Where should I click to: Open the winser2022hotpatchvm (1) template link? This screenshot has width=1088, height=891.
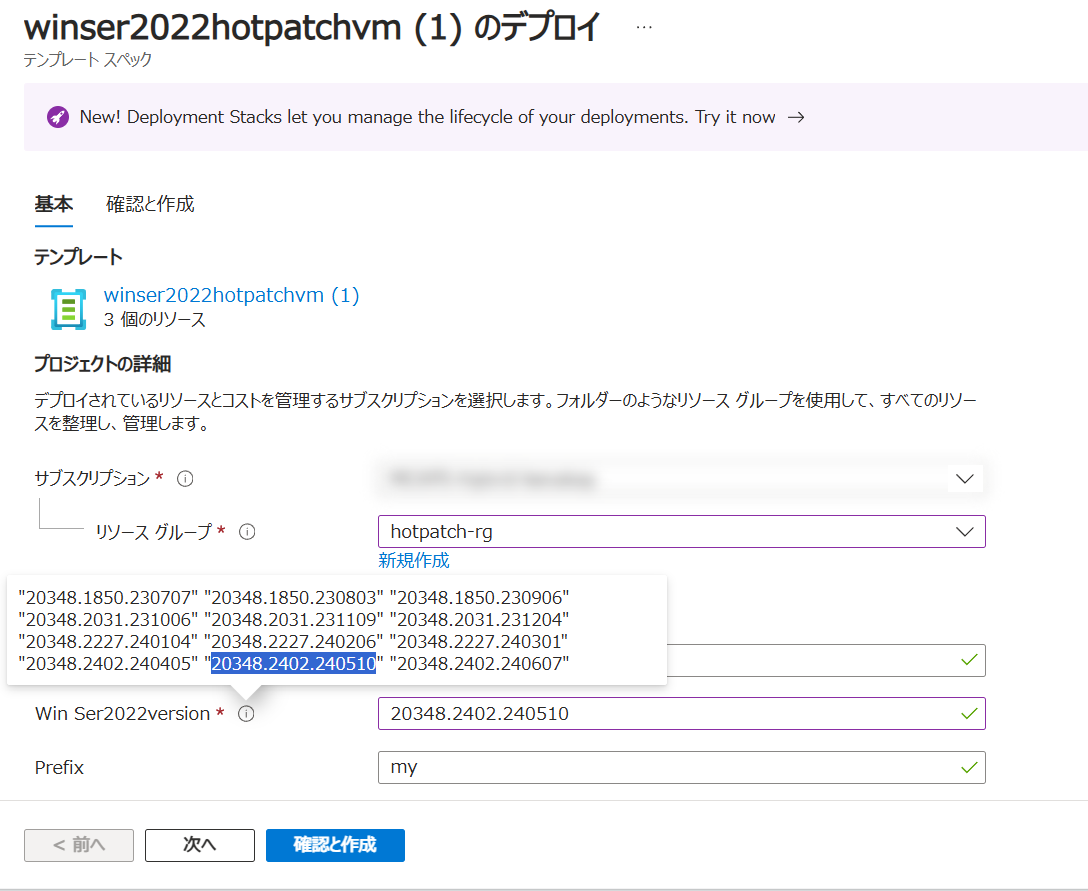[x=232, y=295]
